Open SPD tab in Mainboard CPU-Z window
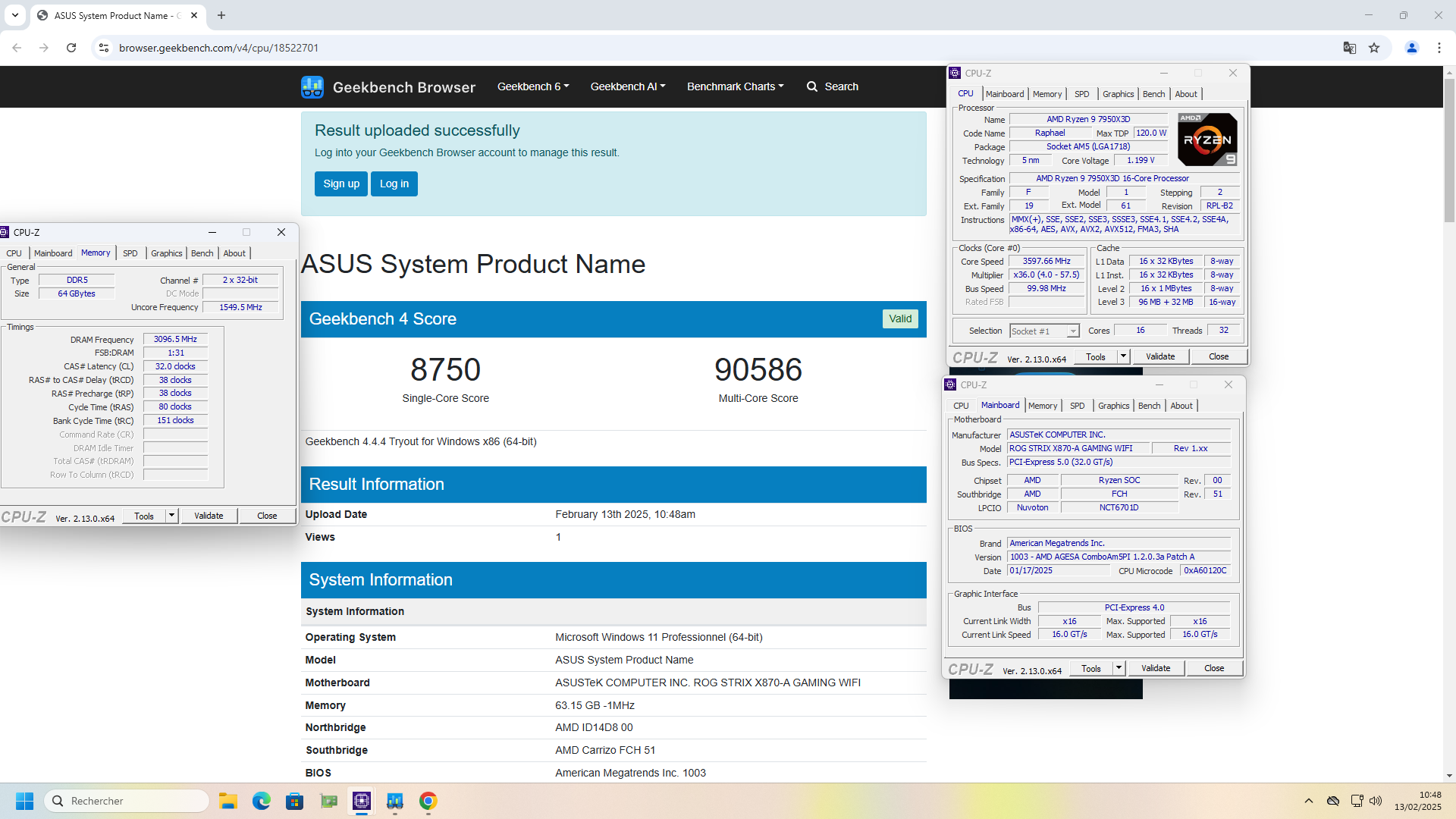The width and height of the screenshot is (1456, 819). click(1078, 406)
